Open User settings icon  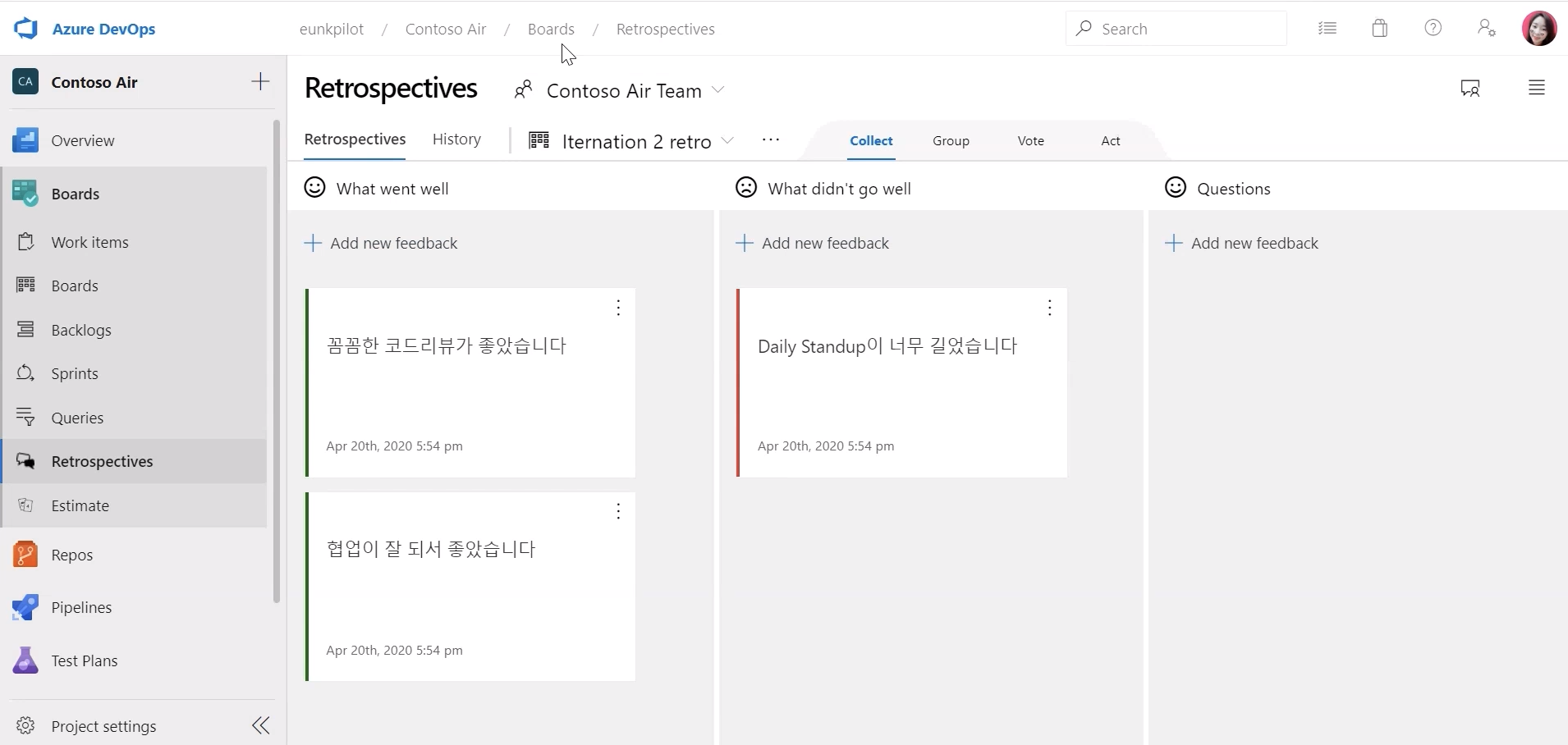click(x=1487, y=28)
